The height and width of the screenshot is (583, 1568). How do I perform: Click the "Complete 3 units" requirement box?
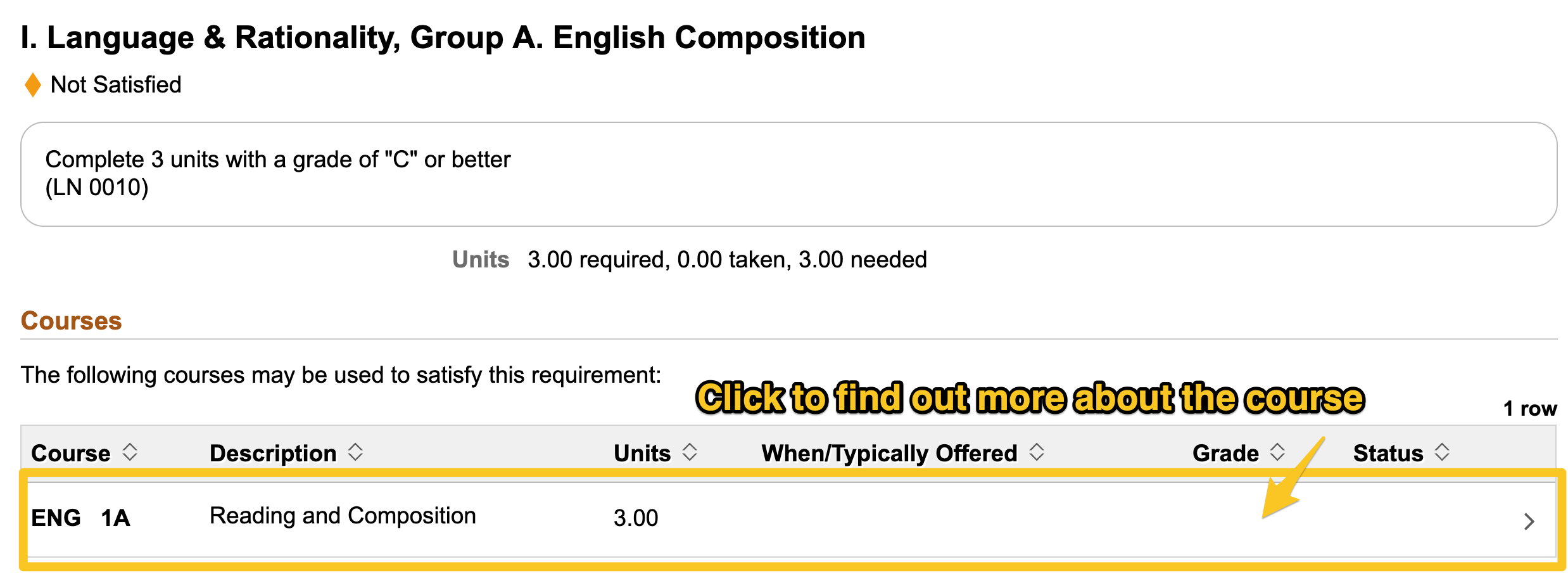[x=788, y=174]
